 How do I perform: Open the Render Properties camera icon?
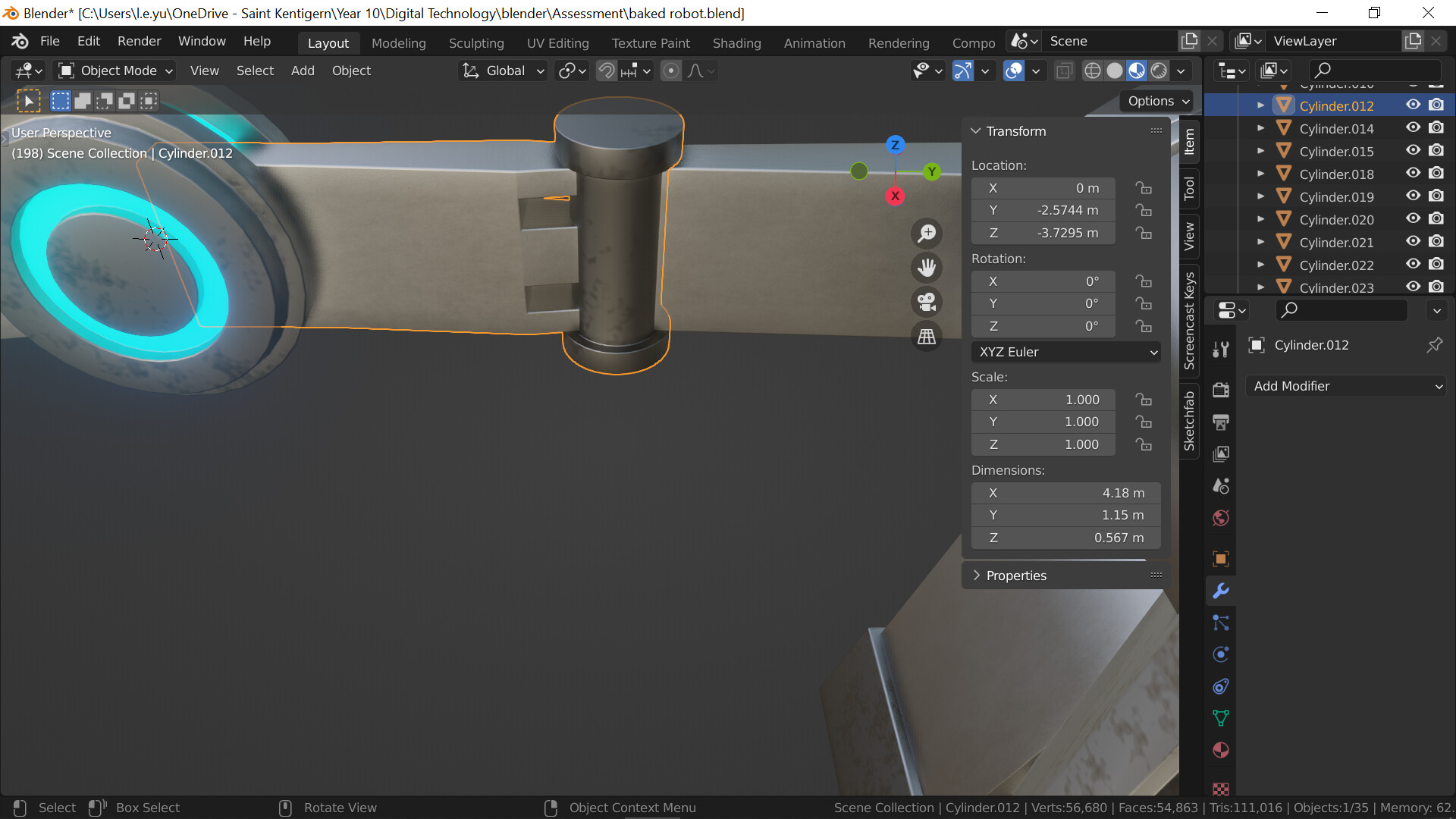tap(1220, 389)
